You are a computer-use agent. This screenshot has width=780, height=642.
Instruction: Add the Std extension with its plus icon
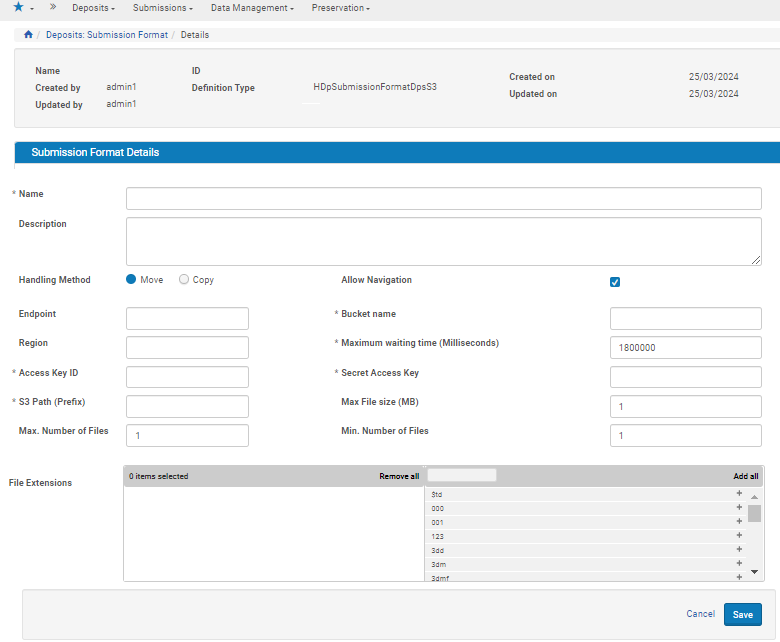point(739,493)
